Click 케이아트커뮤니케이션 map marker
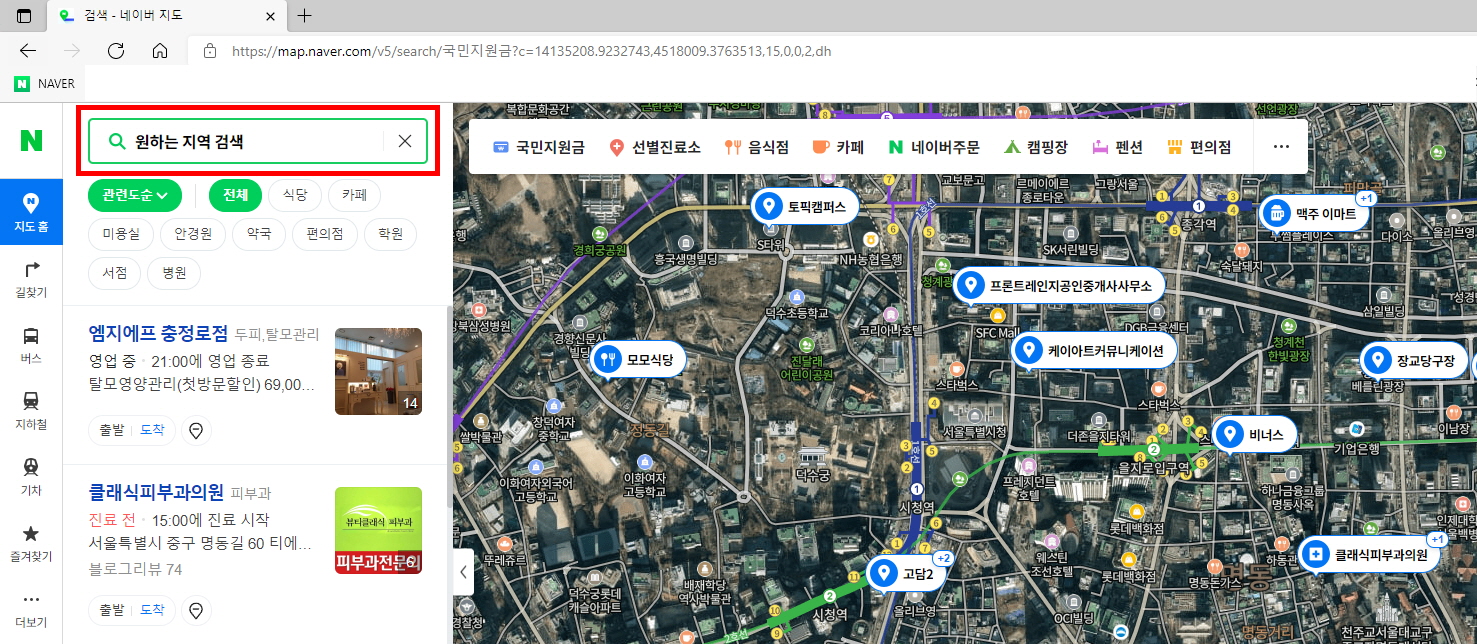The width and height of the screenshot is (1477, 644). click(1094, 351)
